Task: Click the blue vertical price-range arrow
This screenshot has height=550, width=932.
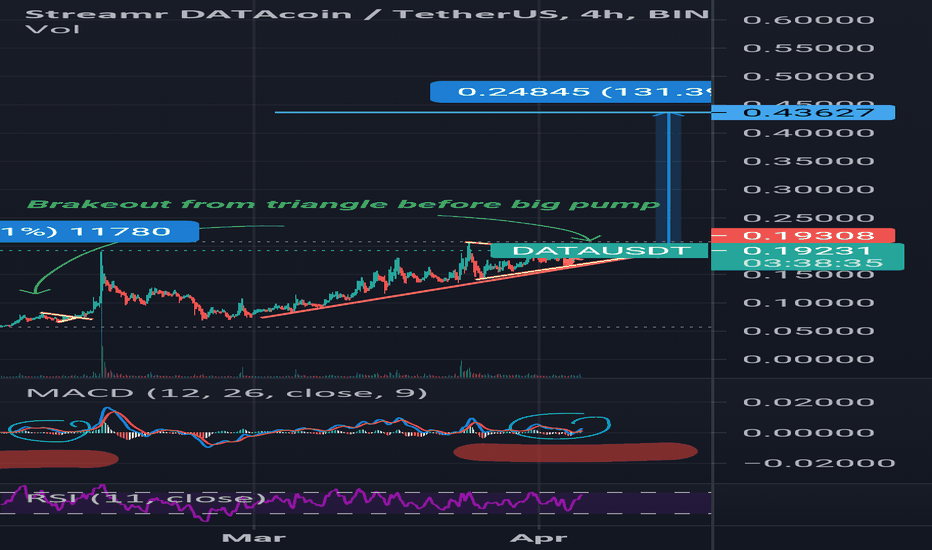Action: 669,177
